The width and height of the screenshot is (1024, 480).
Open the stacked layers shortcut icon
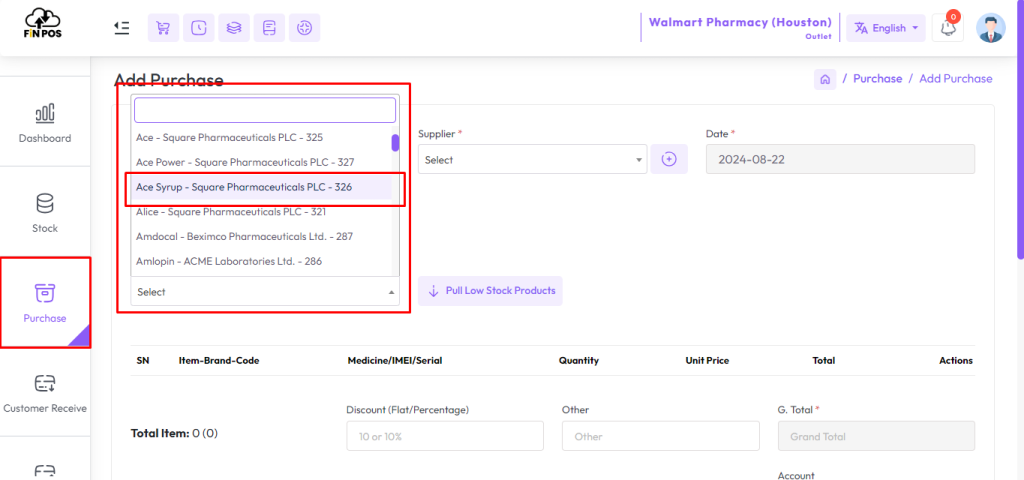coord(234,28)
